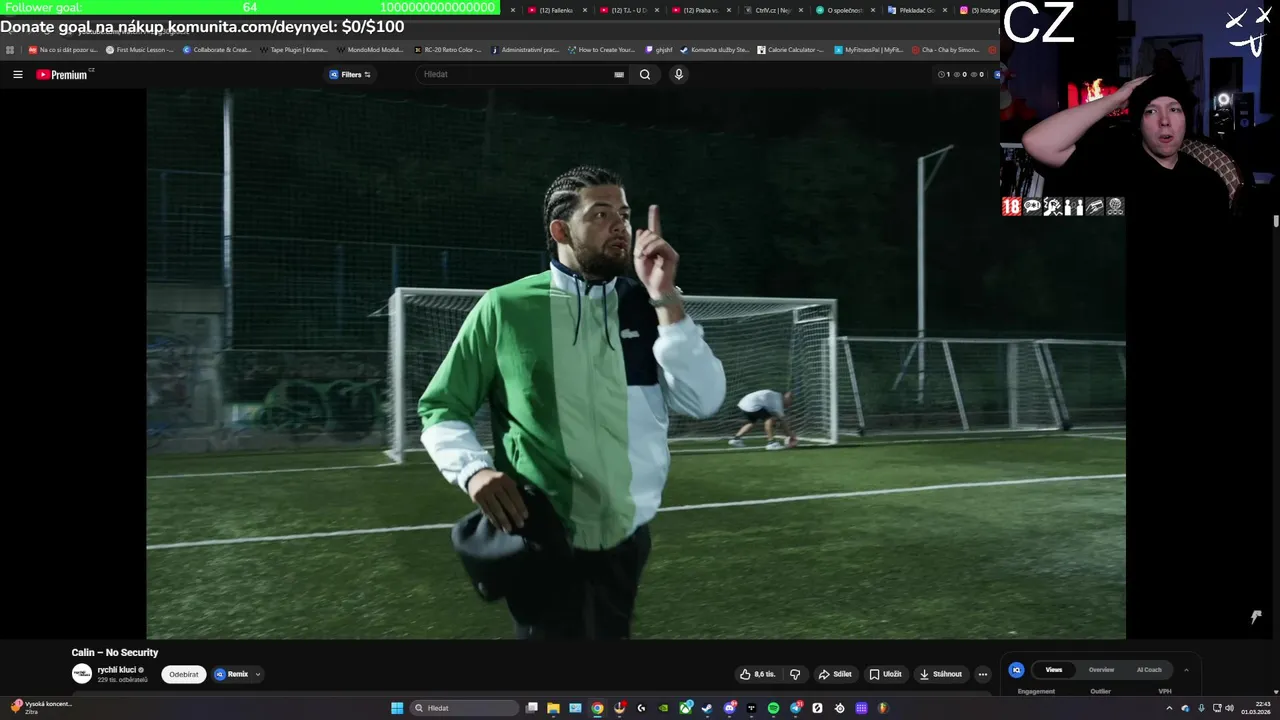The width and height of the screenshot is (1280, 720).
Task: Open the YouTube hamburger guide menu
Action: coord(17,74)
